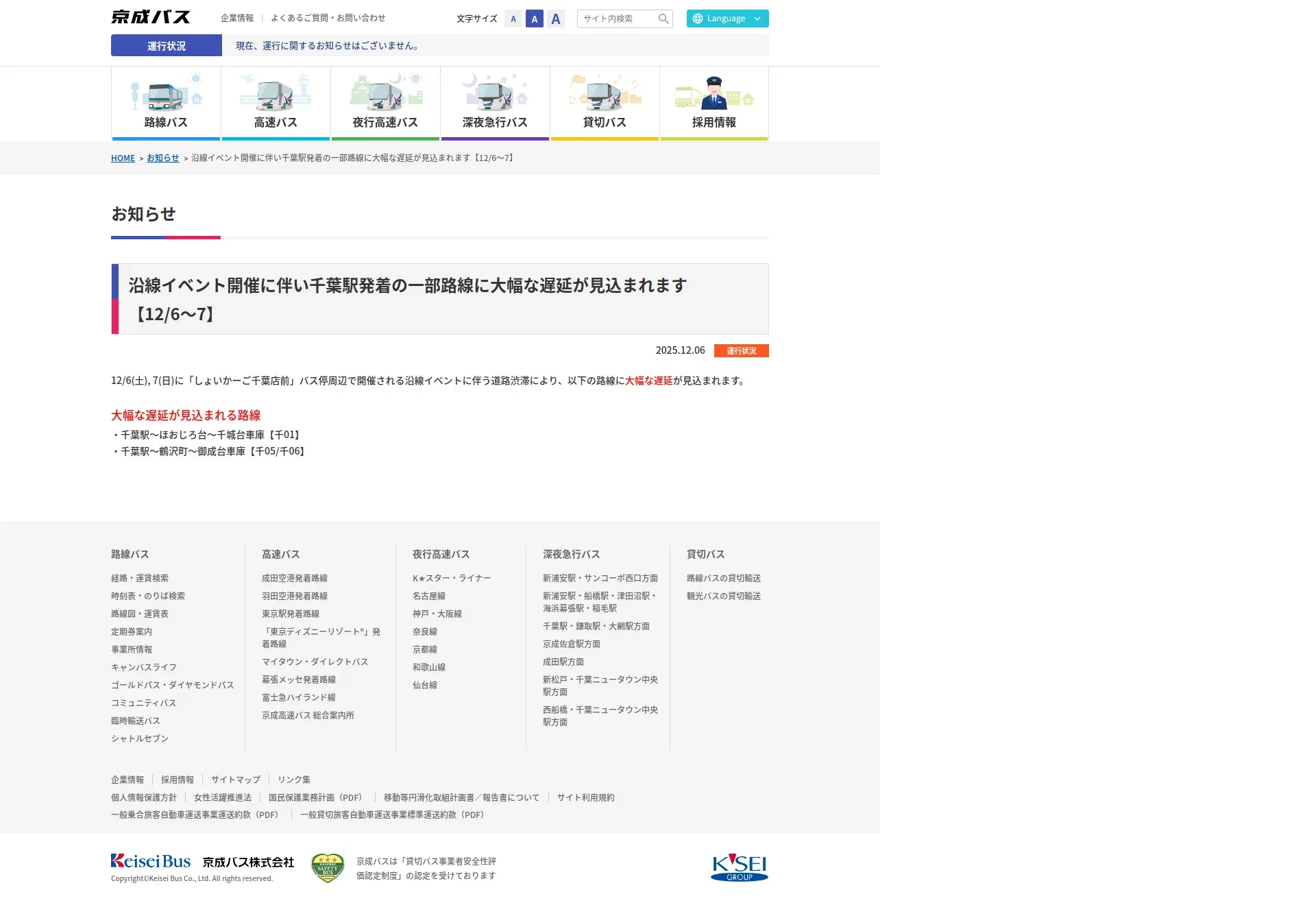
Task: Click the サイト内検索 search field
Action: 617,19
